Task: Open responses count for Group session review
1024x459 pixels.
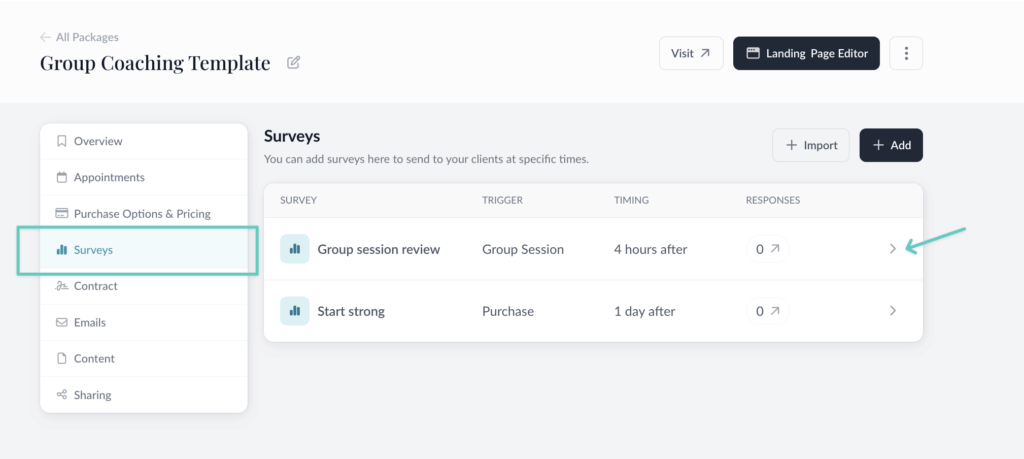Action: [x=766, y=249]
